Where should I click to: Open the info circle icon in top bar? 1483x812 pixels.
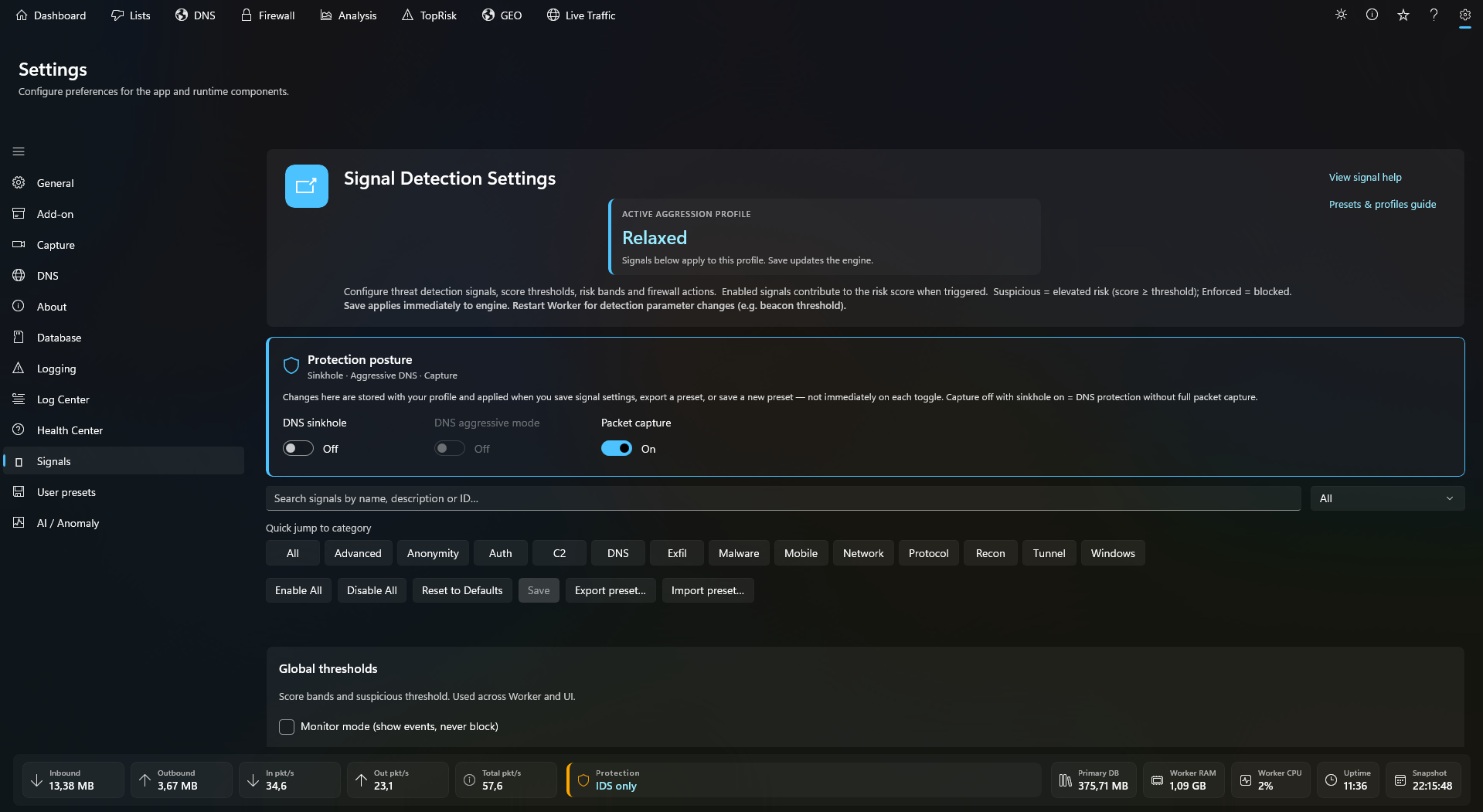coord(1372,15)
